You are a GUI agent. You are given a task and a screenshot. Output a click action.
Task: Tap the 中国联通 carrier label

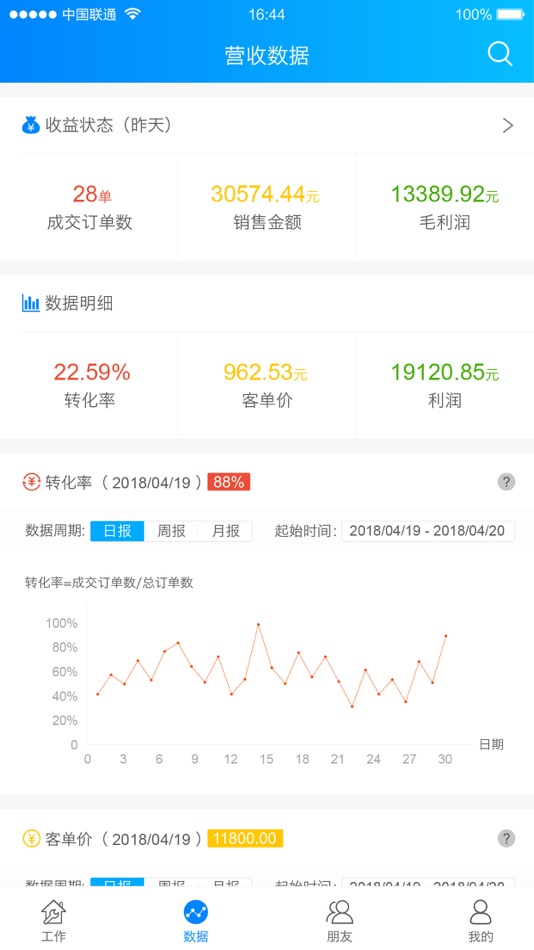(x=90, y=15)
